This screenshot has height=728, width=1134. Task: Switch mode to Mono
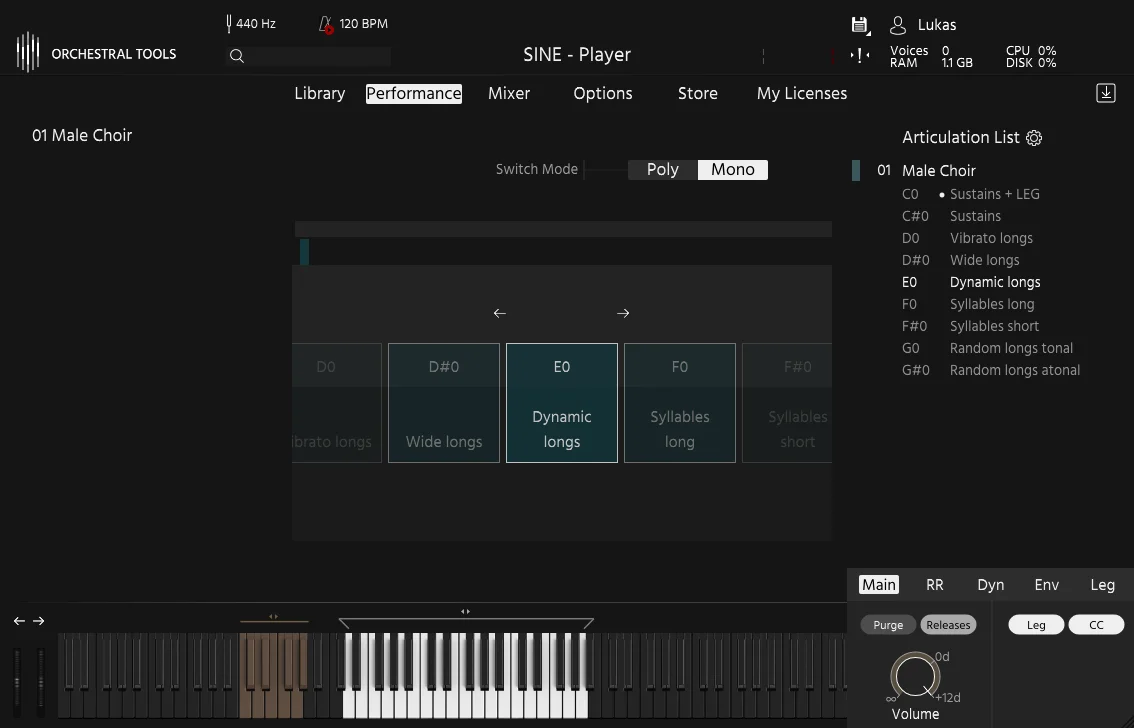tap(733, 170)
